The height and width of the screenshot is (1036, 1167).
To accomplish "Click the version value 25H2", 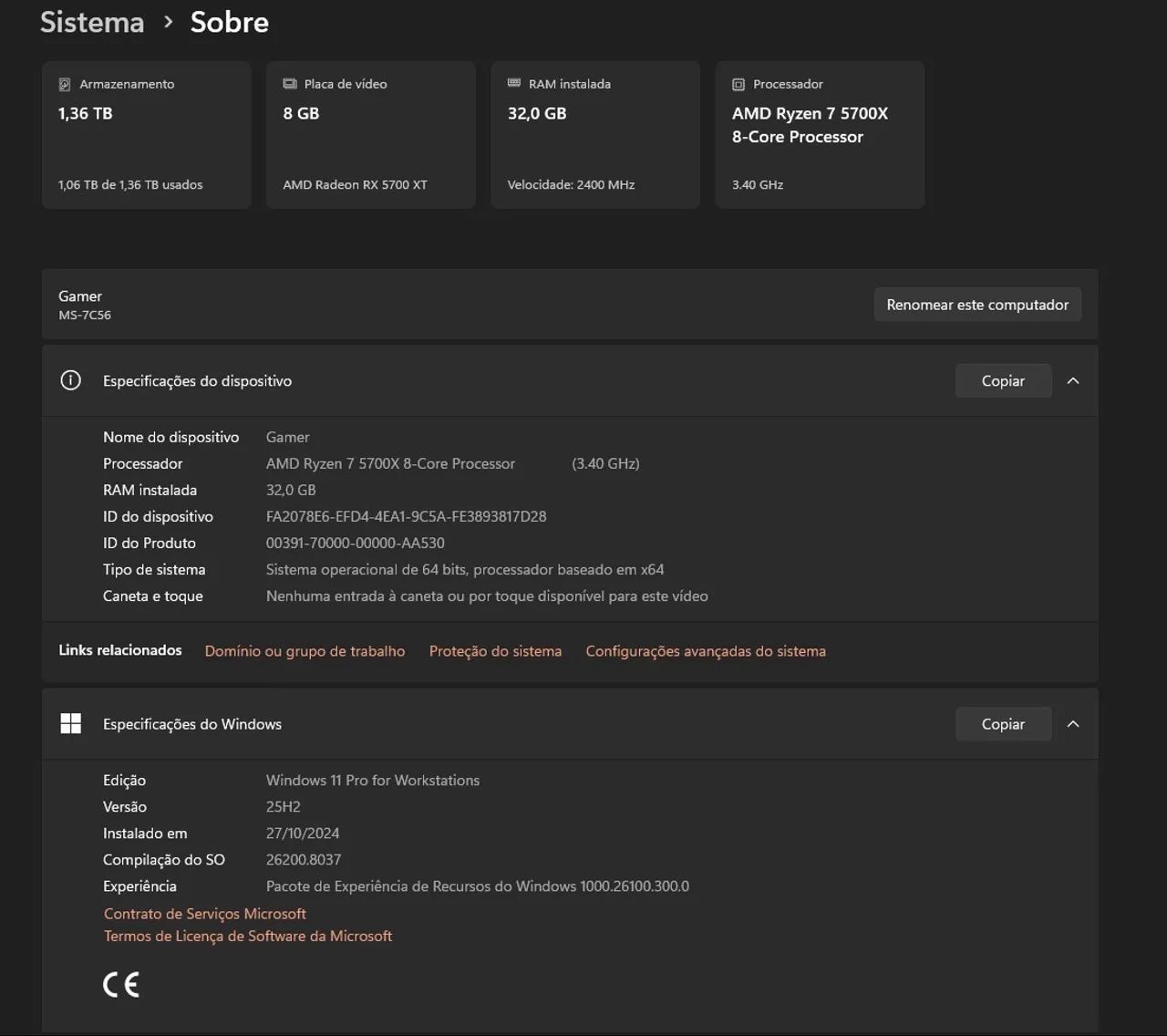I will pos(284,806).
